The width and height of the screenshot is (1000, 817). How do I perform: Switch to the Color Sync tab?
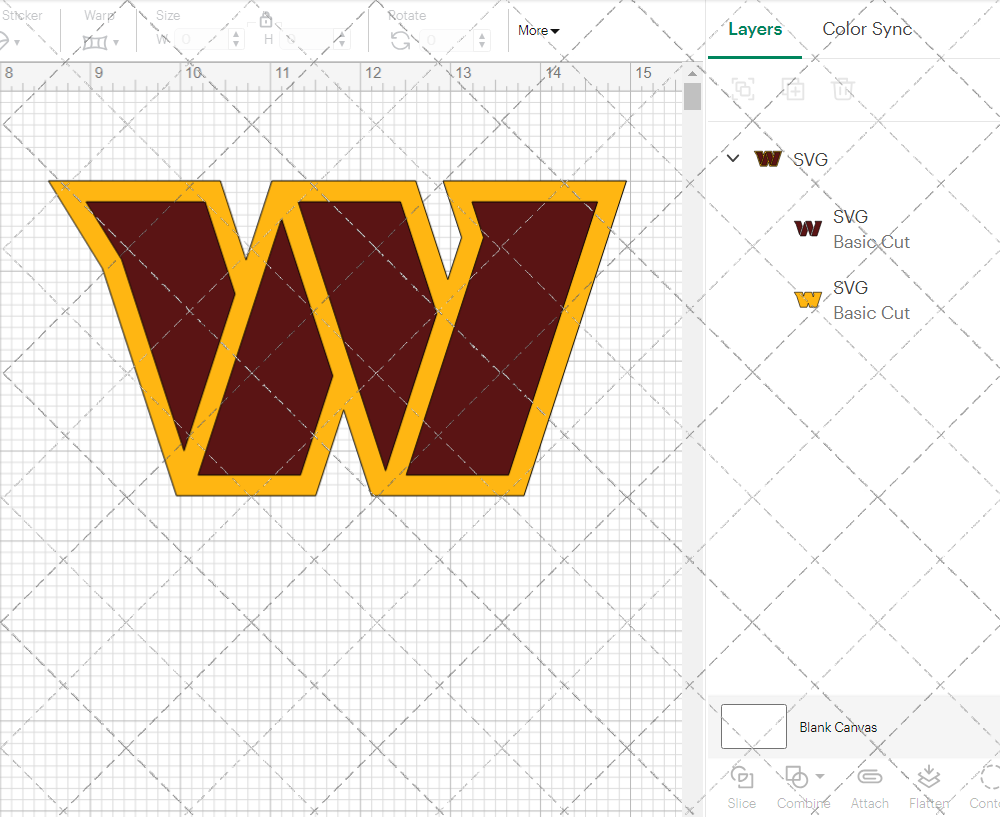pos(867,29)
